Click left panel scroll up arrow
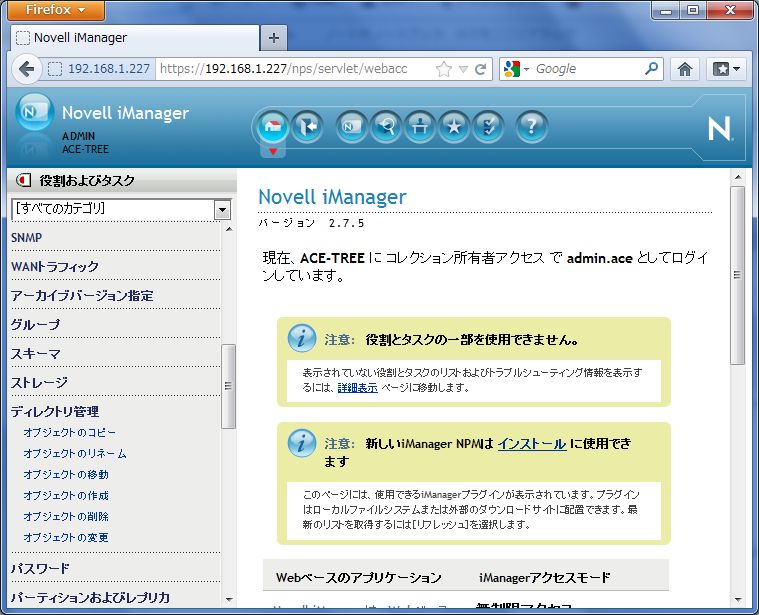 229,229
